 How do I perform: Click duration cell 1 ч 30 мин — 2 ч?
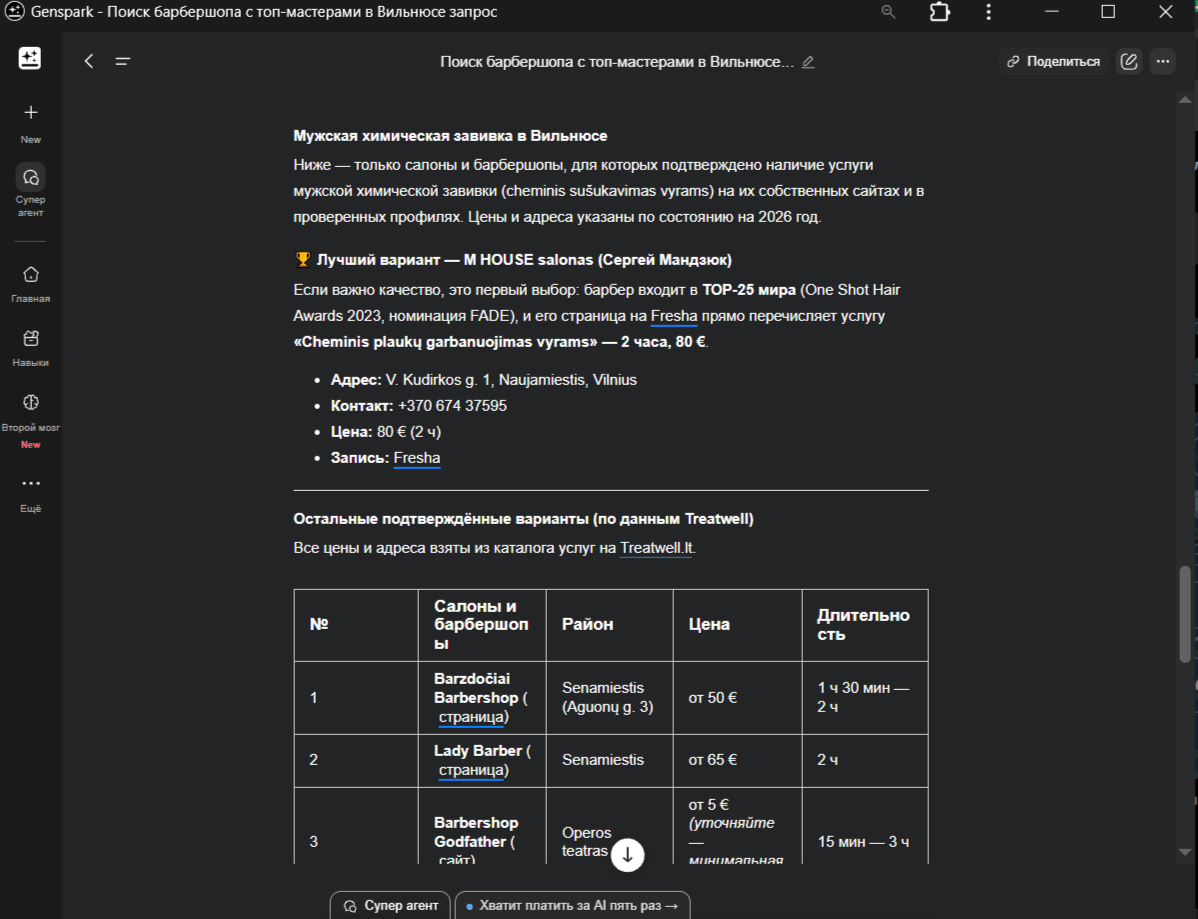pos(863,697)
